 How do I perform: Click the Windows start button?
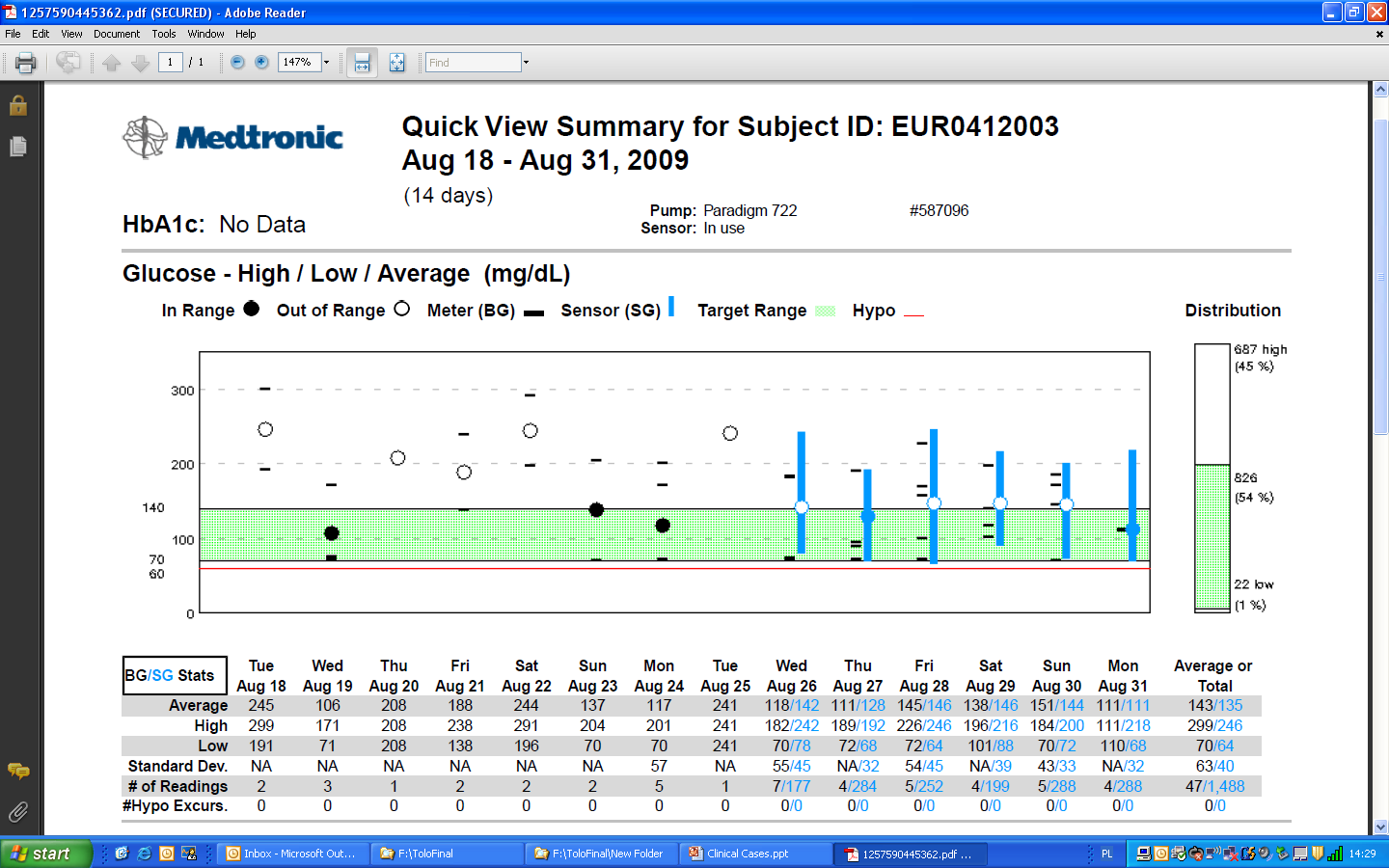(45, 854)
